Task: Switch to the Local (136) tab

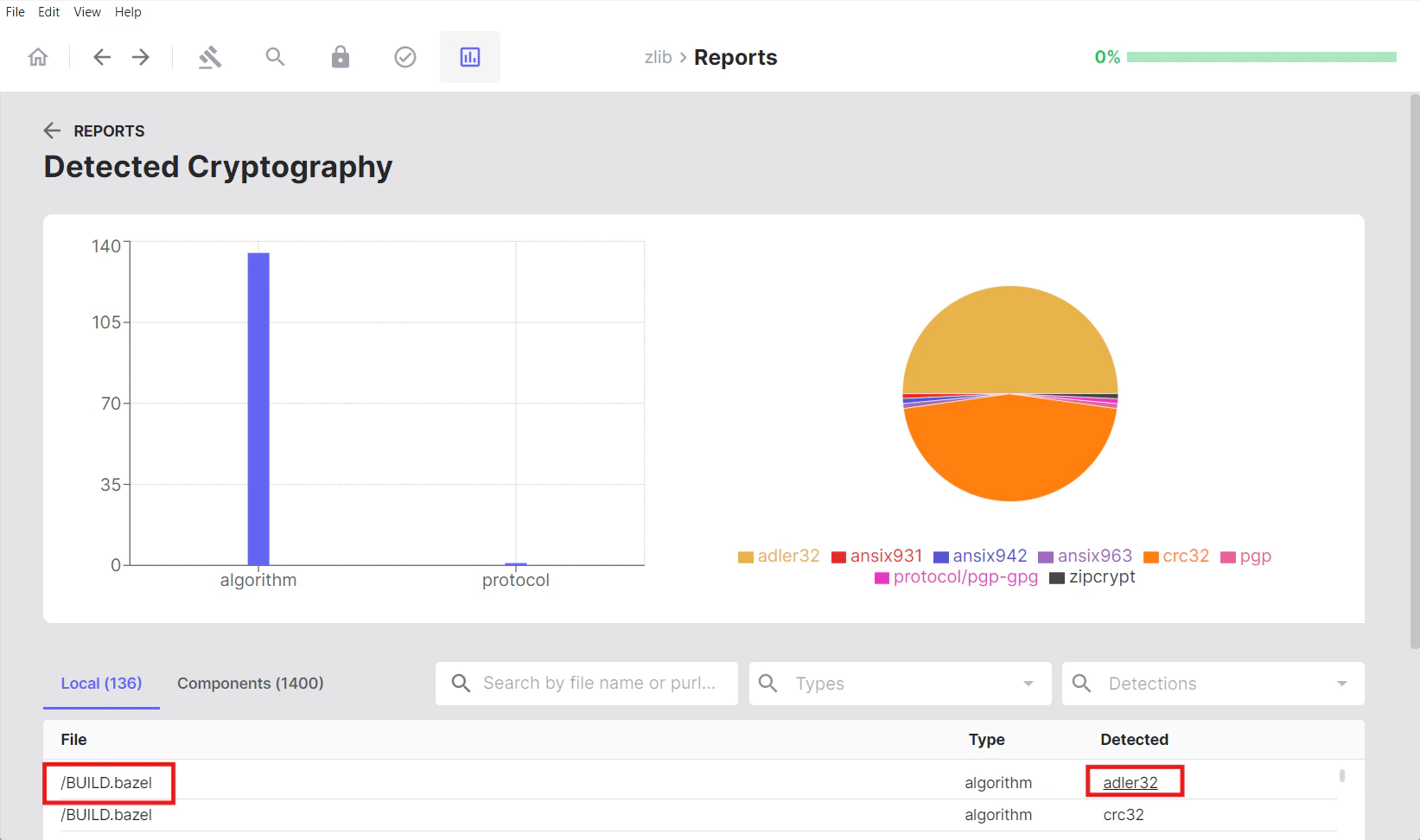Action: (x=101, y=684)
